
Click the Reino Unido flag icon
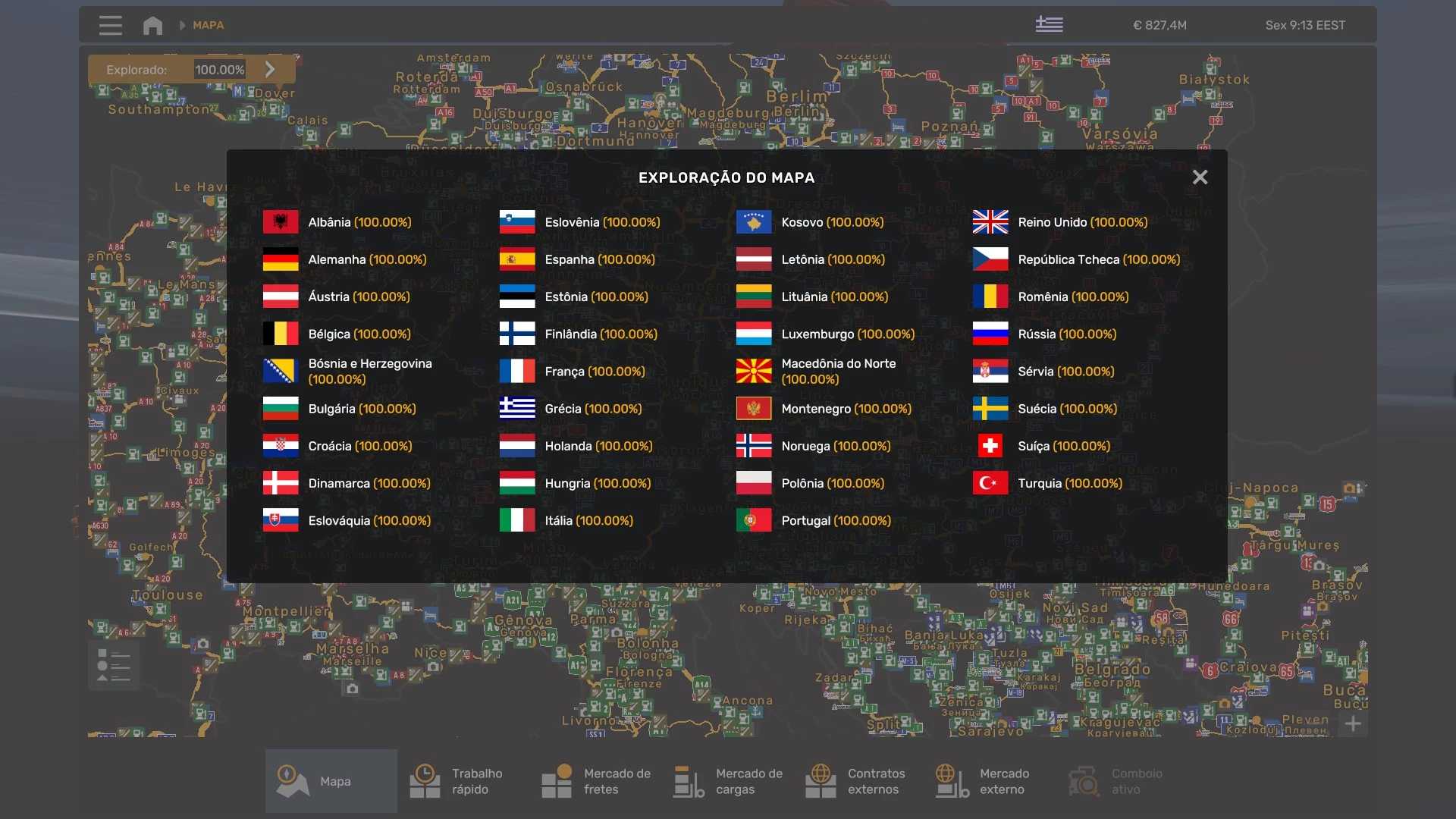point(990,222)
